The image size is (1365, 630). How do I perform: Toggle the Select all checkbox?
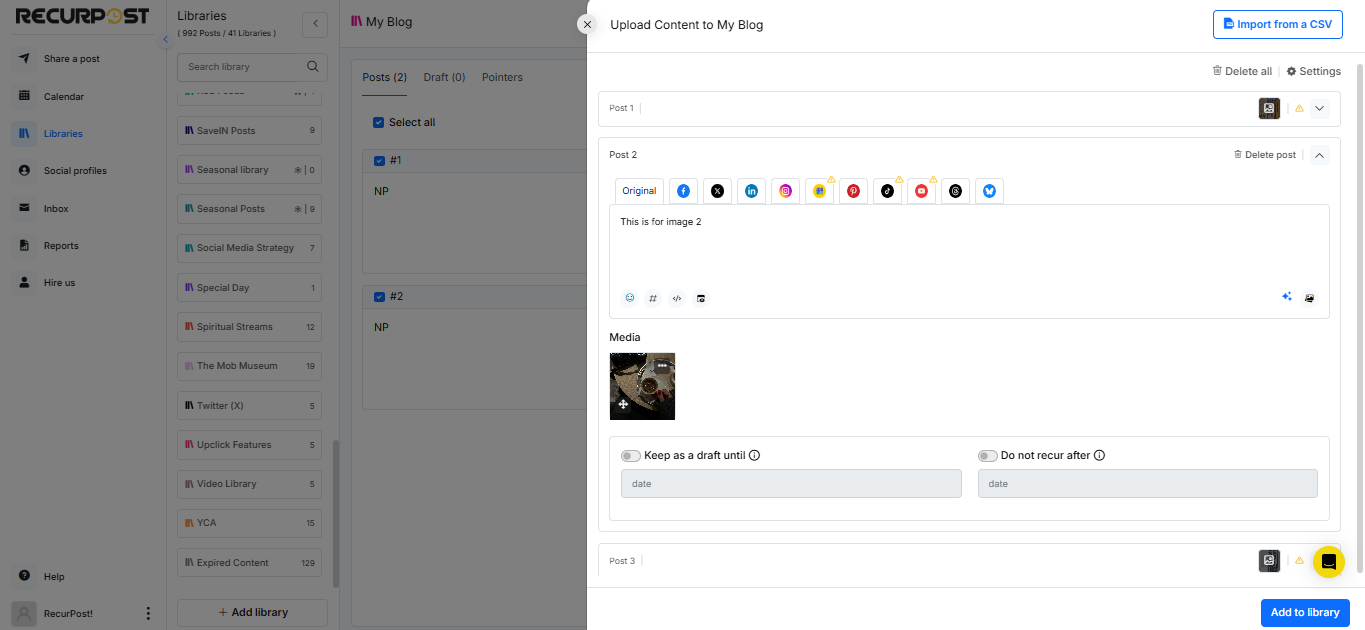point(378,123)
